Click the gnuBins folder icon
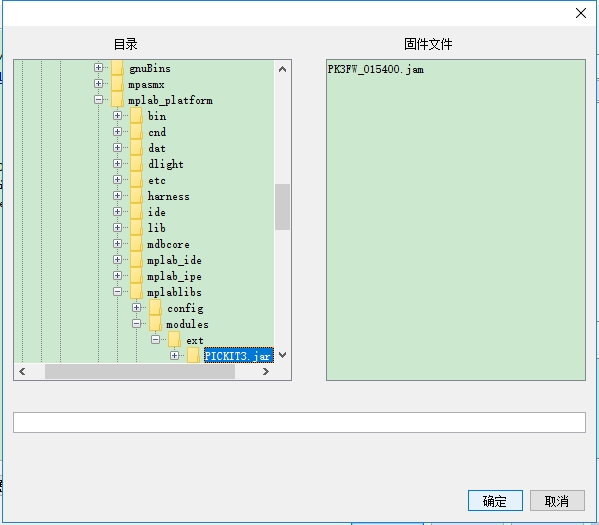The width and height of the screenshot is (599, 525). 117,68
